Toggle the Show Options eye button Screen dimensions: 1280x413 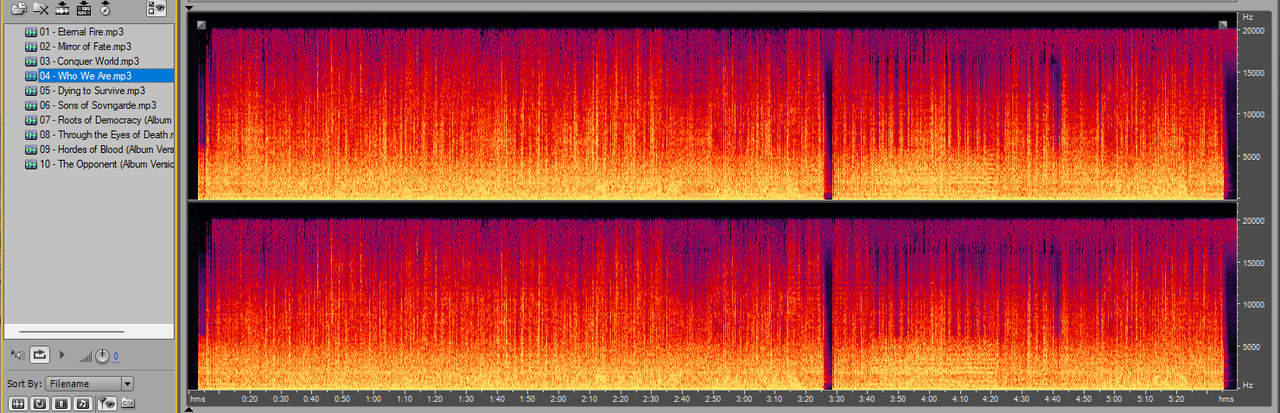156,9
